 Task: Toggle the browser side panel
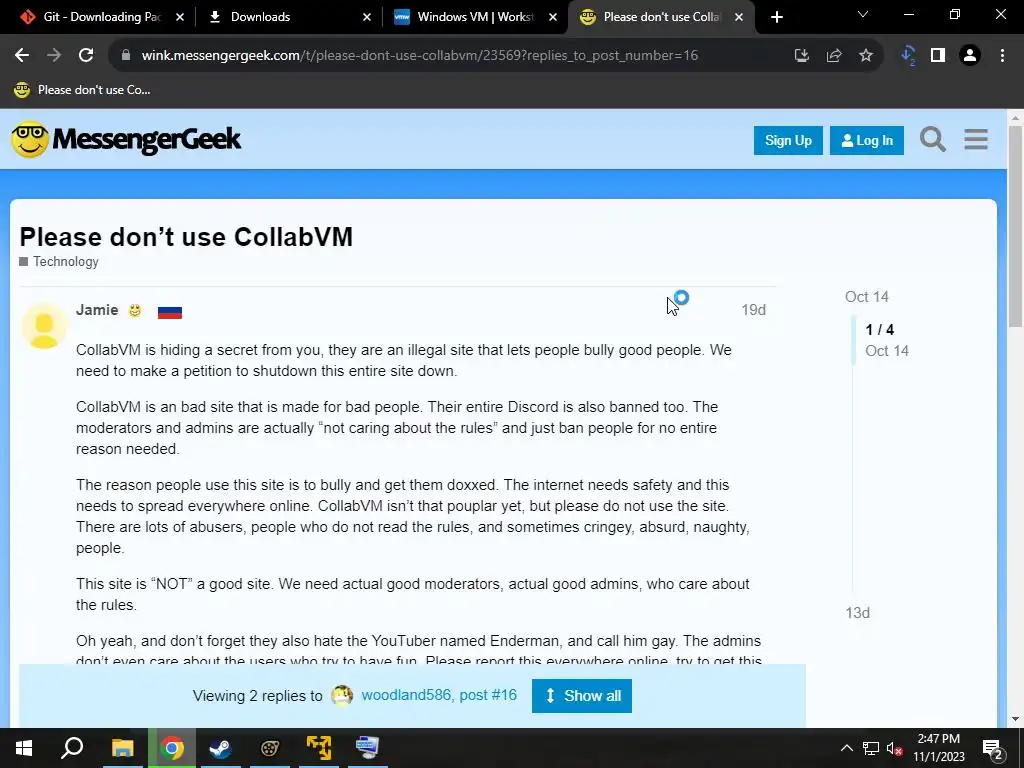point(938,56)
